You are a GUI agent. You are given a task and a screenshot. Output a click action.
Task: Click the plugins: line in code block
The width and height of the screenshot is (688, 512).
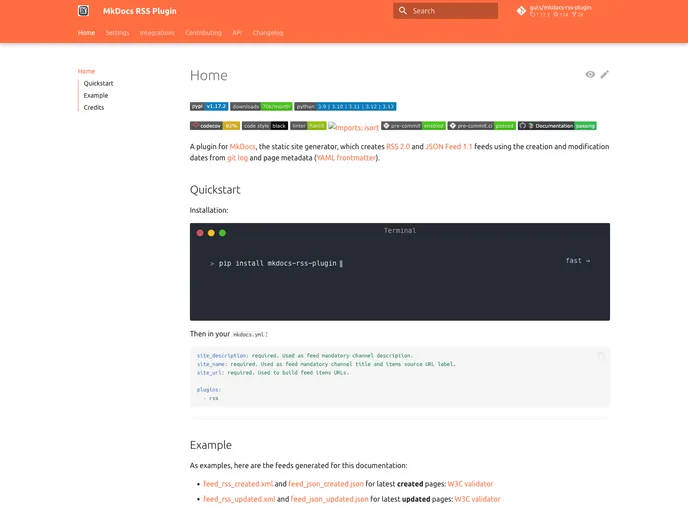click(209, 390)
